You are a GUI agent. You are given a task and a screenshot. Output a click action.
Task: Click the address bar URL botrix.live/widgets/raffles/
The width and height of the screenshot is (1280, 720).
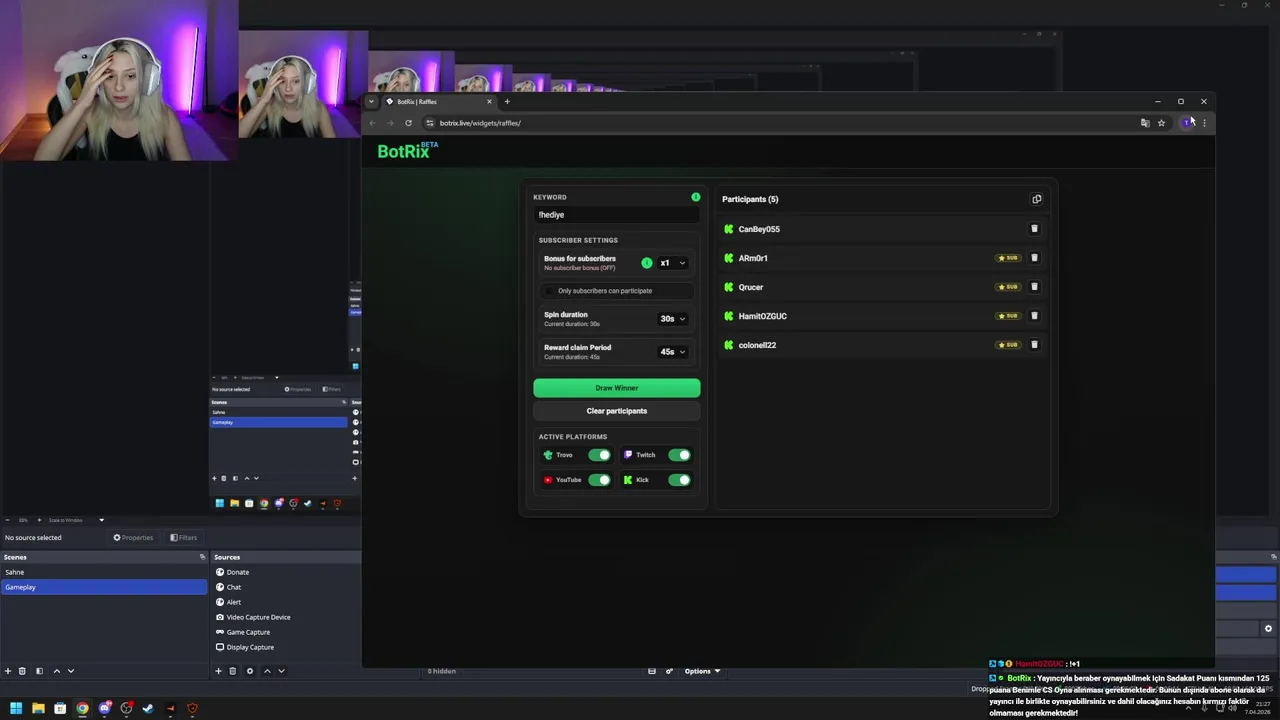480,123
